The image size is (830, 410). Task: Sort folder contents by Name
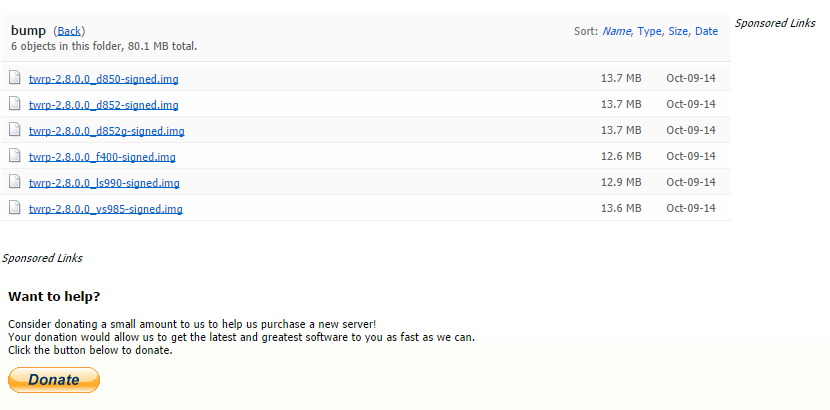click(x=616, y=31)
